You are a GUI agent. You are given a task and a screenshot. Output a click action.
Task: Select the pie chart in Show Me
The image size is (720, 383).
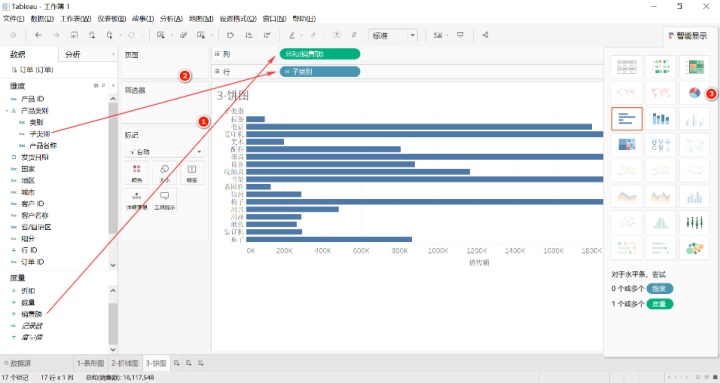[x=694, y=93]
